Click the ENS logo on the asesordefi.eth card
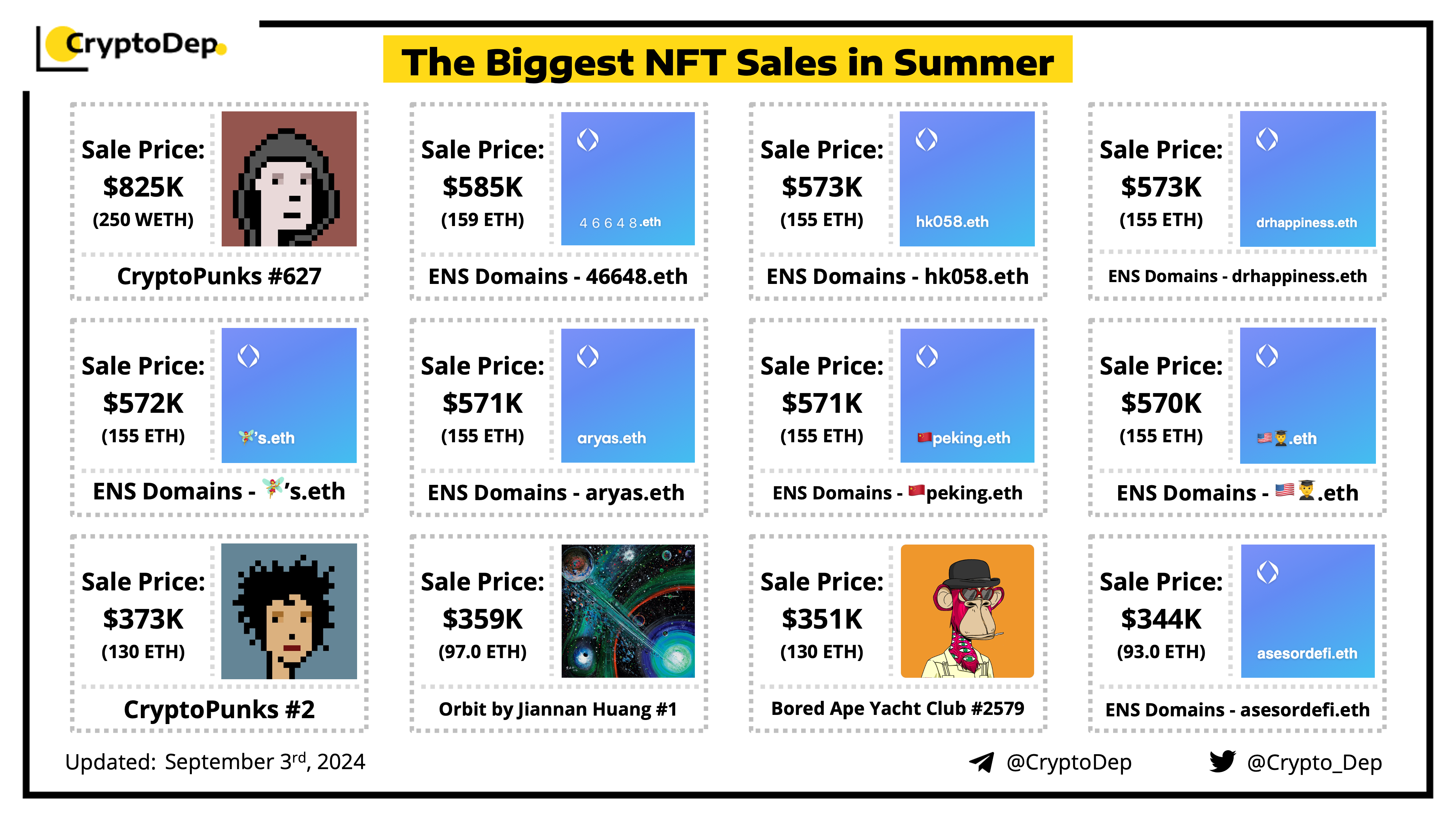Screen dimensions: 1456x819 (1267, 572)
